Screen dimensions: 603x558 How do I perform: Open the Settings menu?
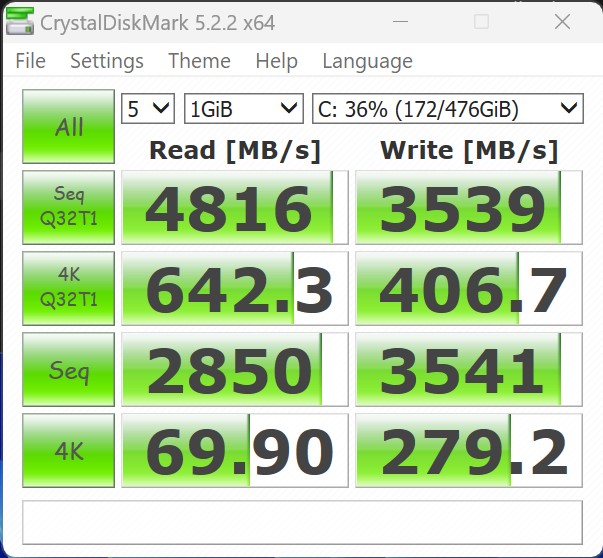(x=106, y=61)
